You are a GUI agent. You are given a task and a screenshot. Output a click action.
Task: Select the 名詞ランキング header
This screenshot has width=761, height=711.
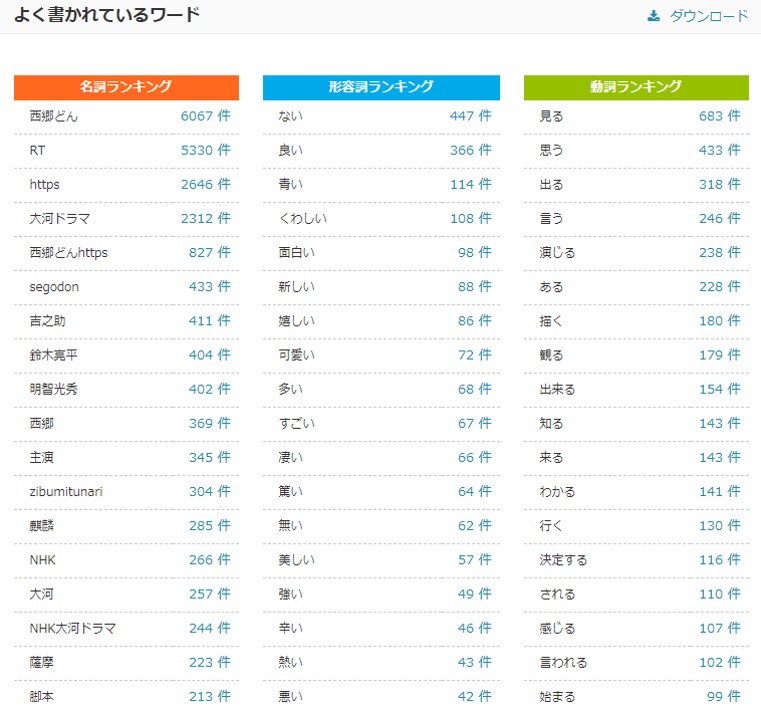click(x=126, y=87)
